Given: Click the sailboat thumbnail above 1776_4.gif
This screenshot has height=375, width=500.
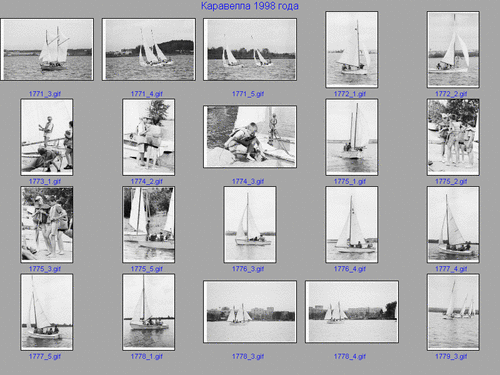Looking at the screenshot, I should 352,225.
